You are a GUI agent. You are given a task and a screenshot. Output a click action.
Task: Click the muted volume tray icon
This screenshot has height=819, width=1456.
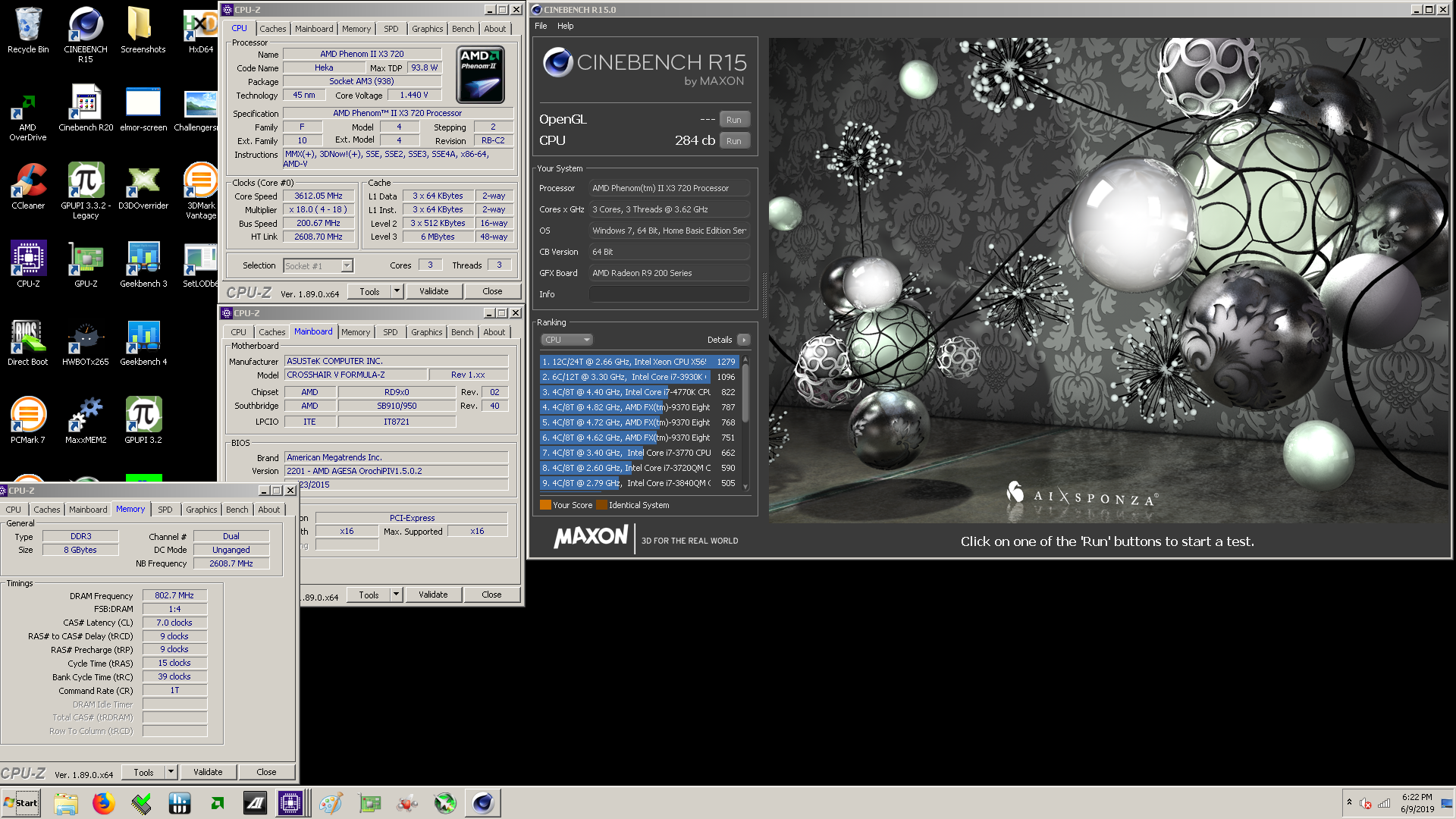coord(1366,803)
